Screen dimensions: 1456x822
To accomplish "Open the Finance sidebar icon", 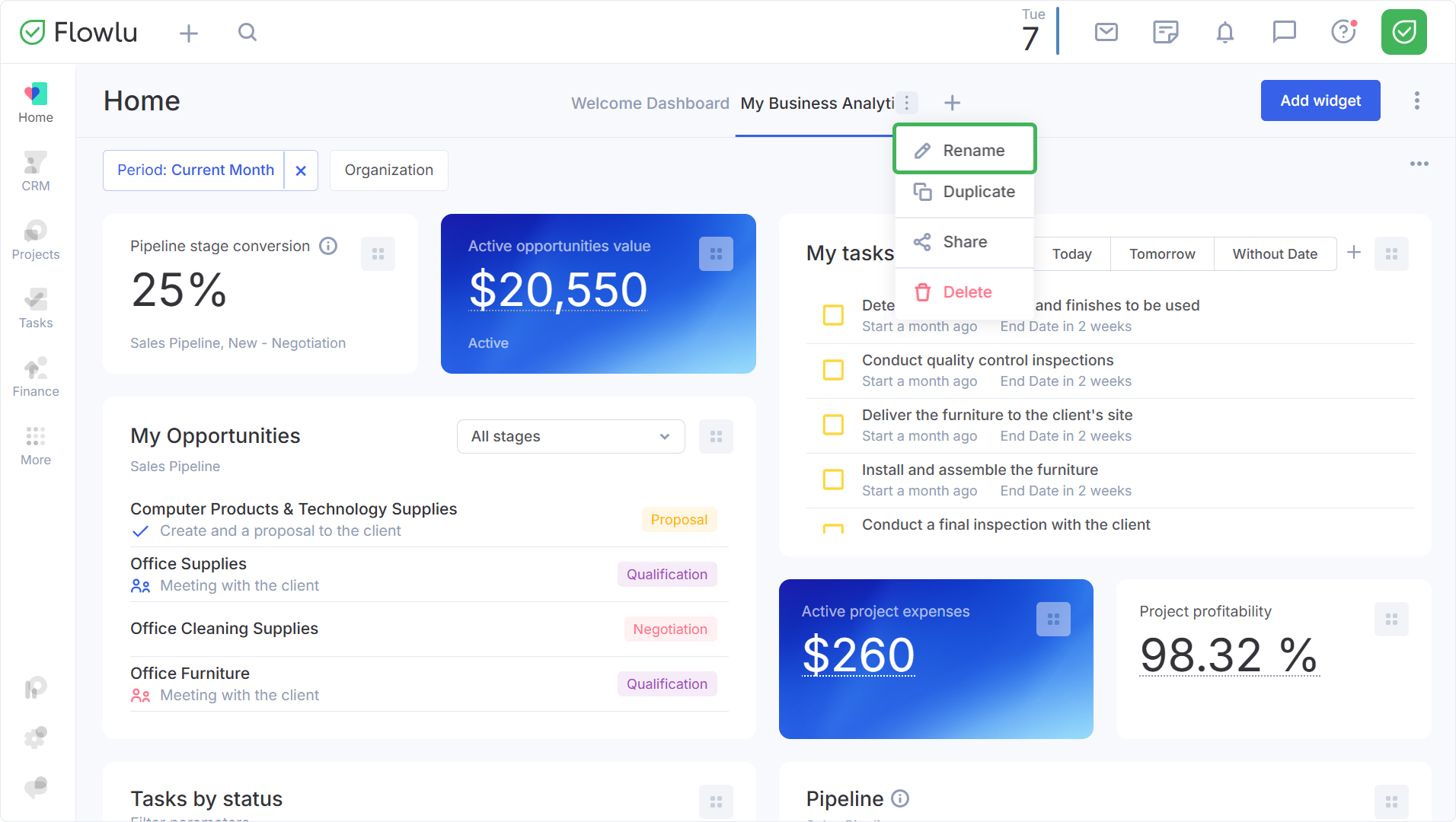I will 36,377.
